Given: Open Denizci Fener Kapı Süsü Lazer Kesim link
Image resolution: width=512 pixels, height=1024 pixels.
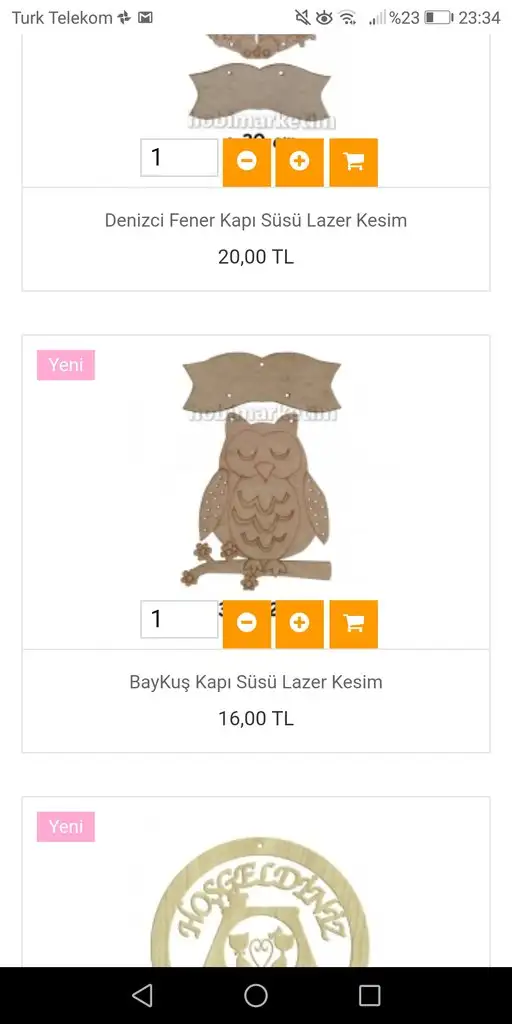Looking at the screenshot, I should click(256, 220).
